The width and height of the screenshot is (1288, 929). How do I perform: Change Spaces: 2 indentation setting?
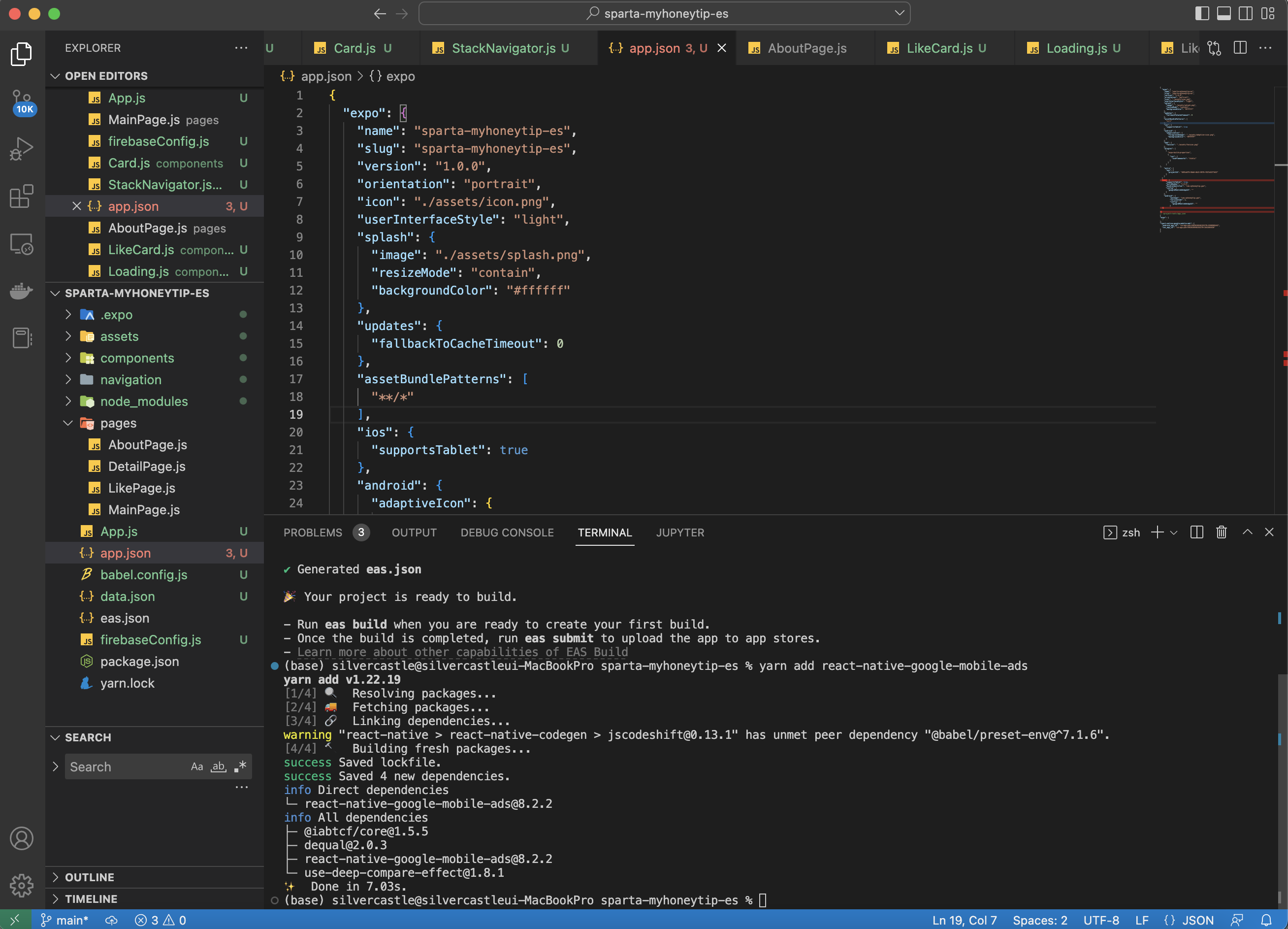coord(1040,920)
